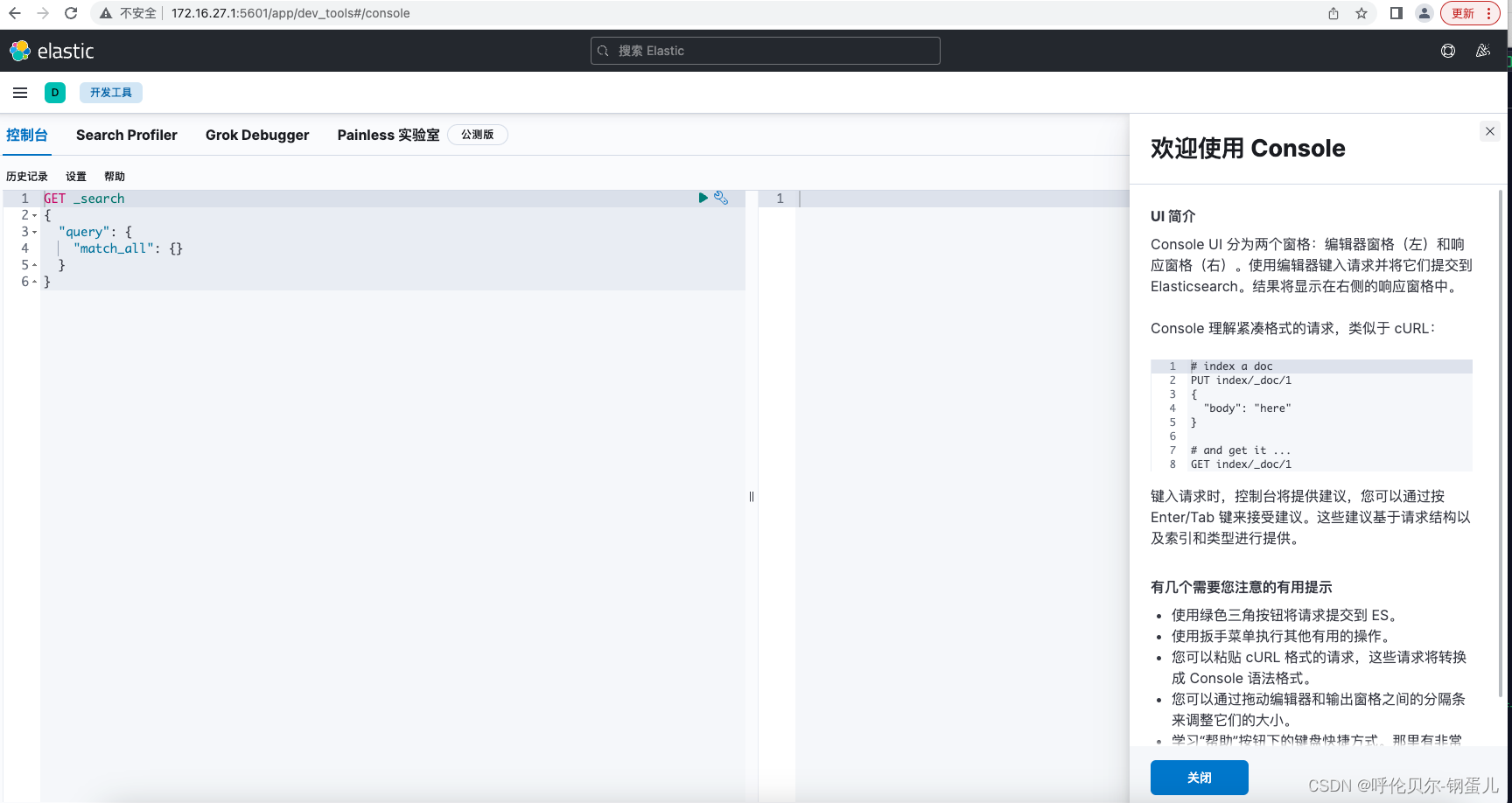Screen dimensions: 1512x803
Task: Open 帮助 help menu
Action: click(x=115, y=177)
